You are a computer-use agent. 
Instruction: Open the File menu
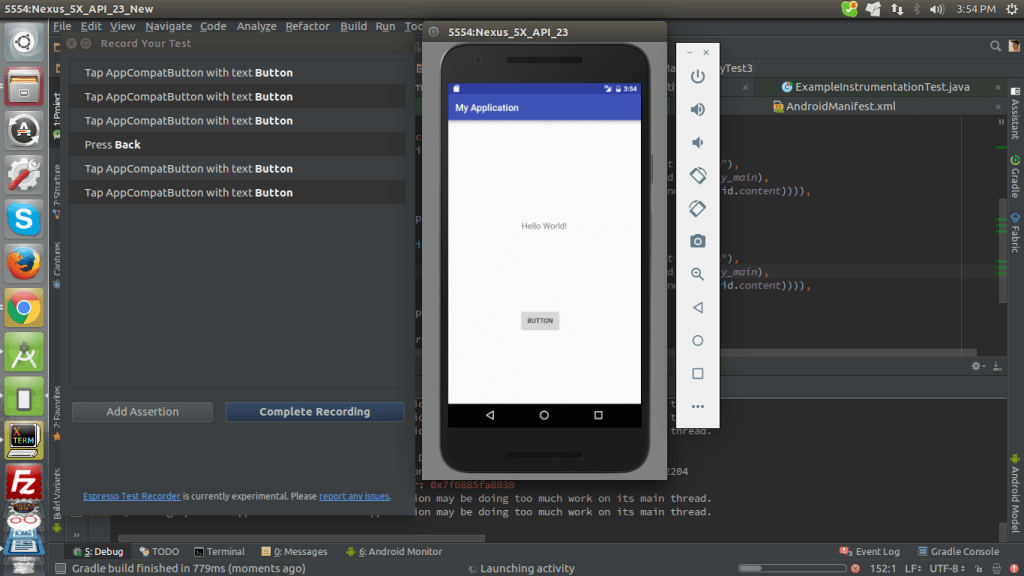(x=62, y=26)
